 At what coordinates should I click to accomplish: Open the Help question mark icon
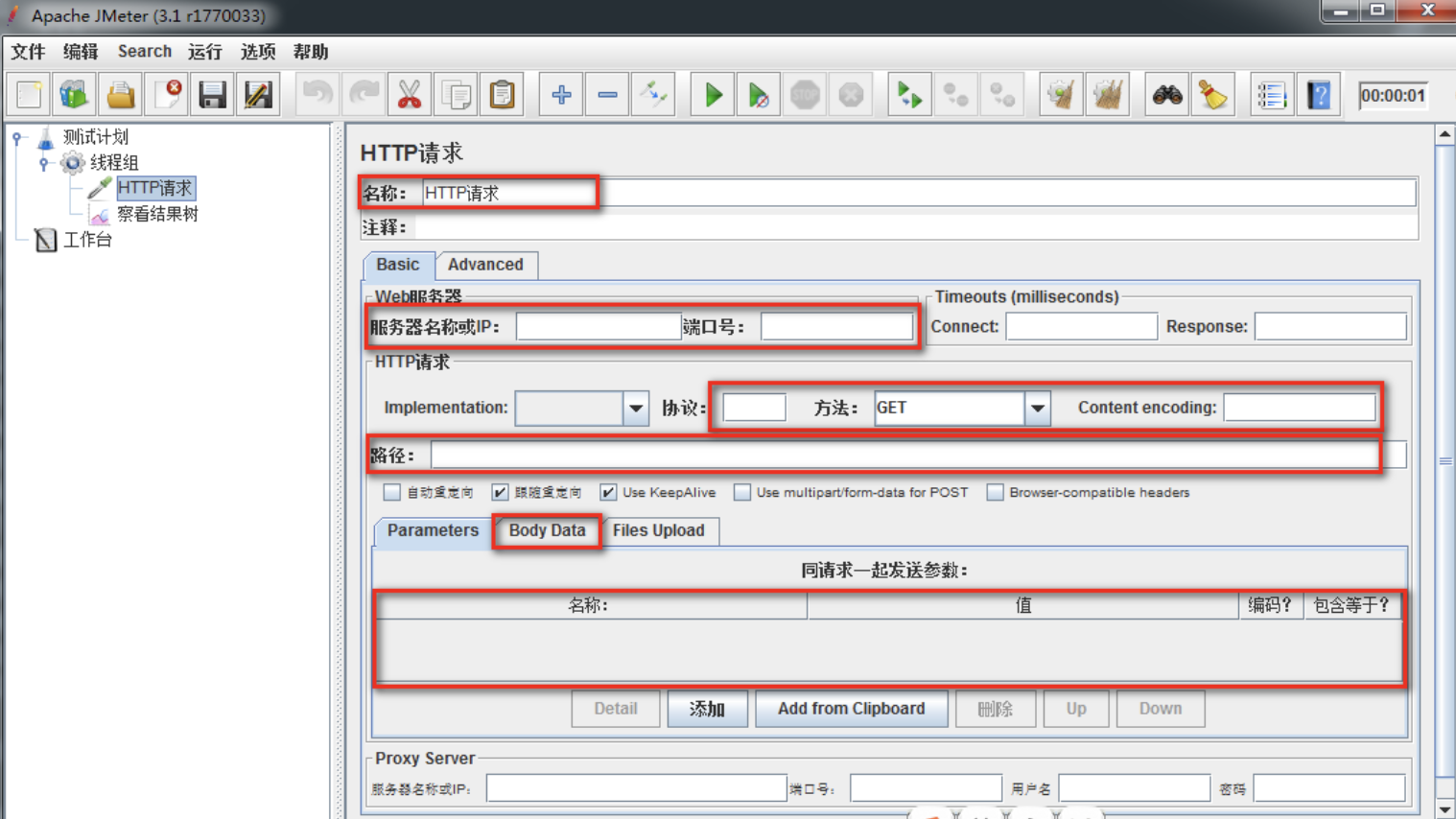point(1319,95)
